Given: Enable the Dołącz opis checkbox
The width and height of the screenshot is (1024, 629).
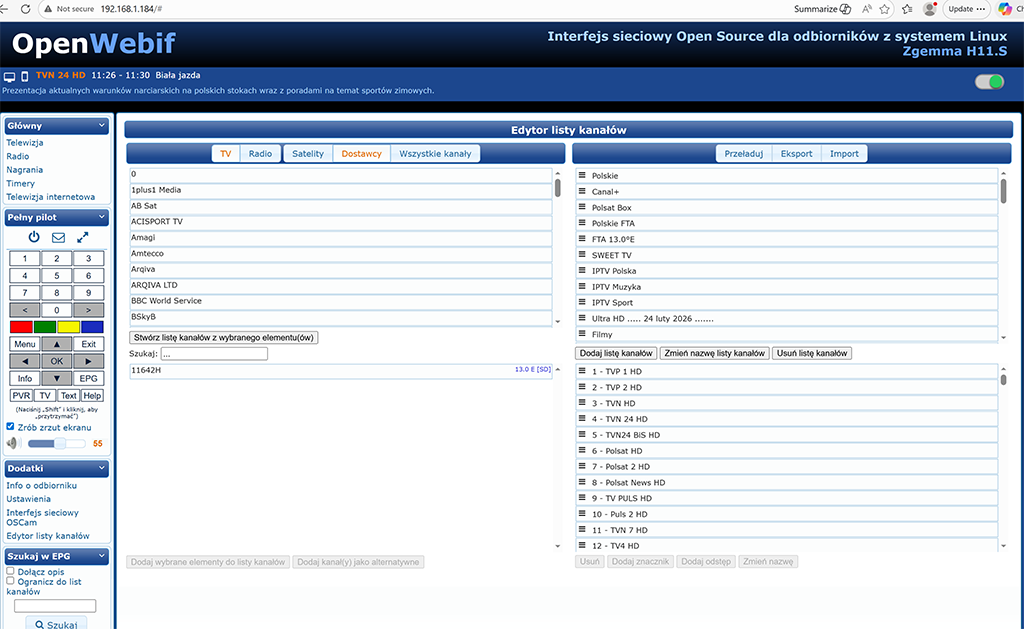Looking at the screenshot, I should [x=11, y=572].
